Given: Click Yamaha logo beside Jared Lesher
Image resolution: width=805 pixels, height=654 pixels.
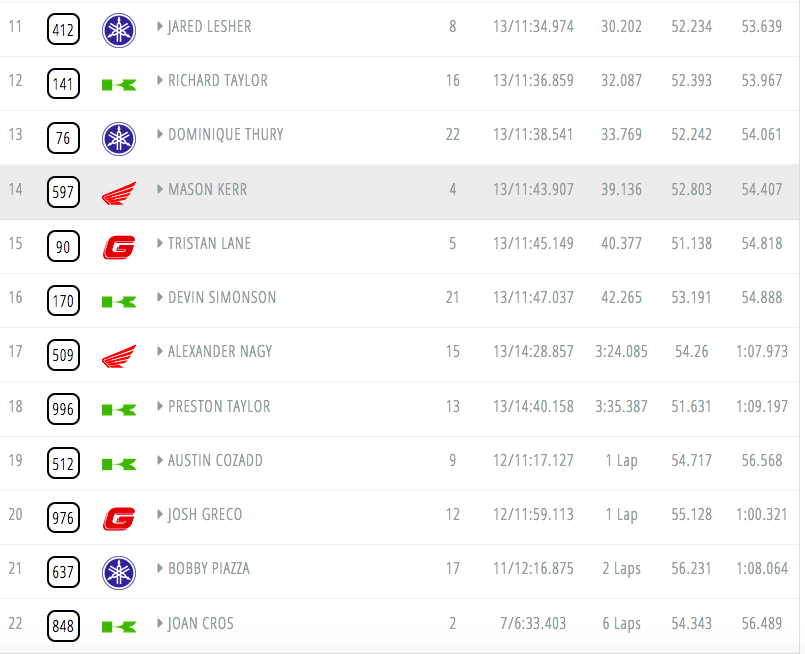Looking at the screenshot, I should 119,30.
